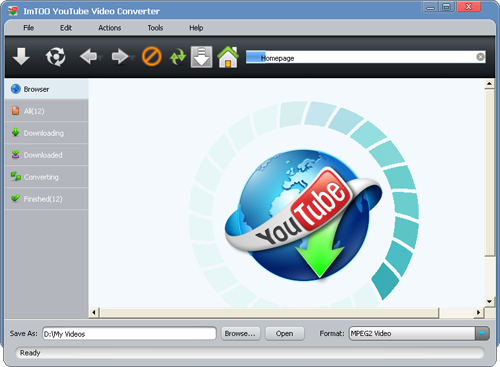The image size is (500, 367).
Task: Click the Open button
Action: (285, 333)
